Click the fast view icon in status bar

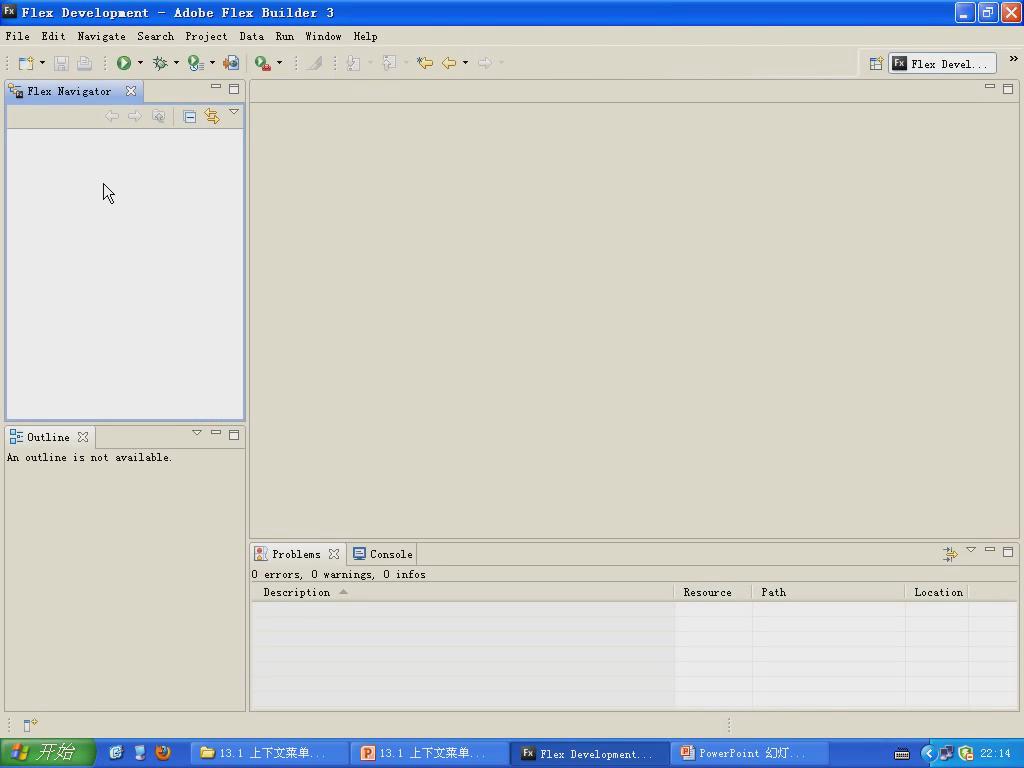pos(30,725)
